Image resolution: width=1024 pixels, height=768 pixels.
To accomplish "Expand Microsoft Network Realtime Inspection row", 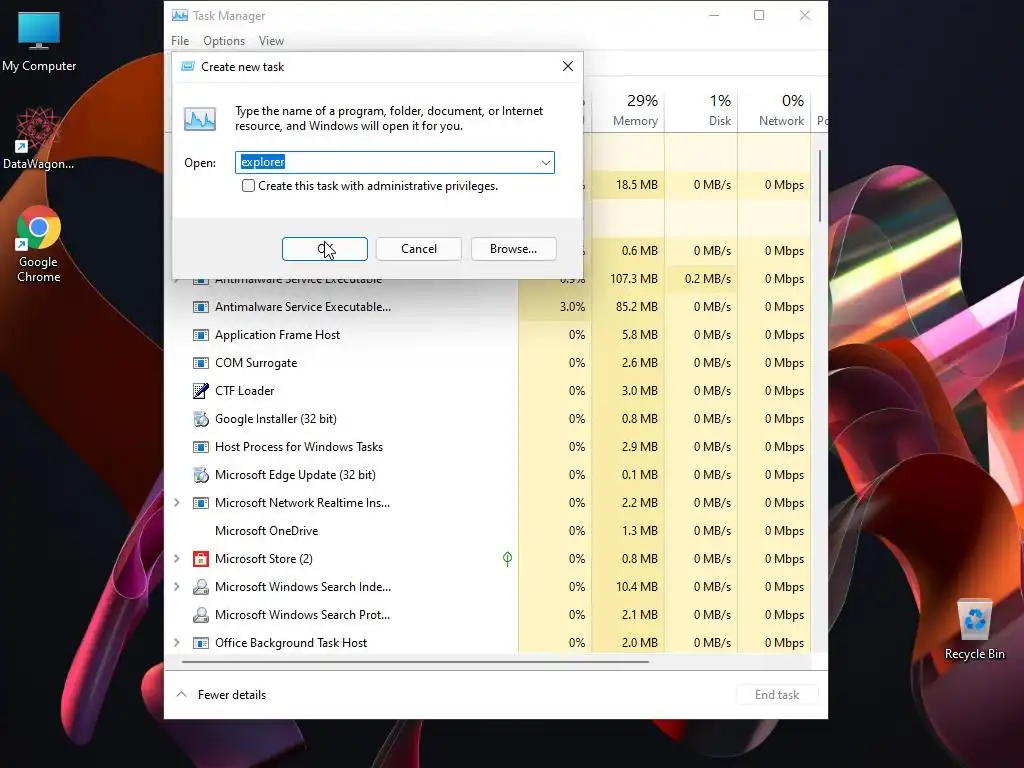I will coord(177,503).
